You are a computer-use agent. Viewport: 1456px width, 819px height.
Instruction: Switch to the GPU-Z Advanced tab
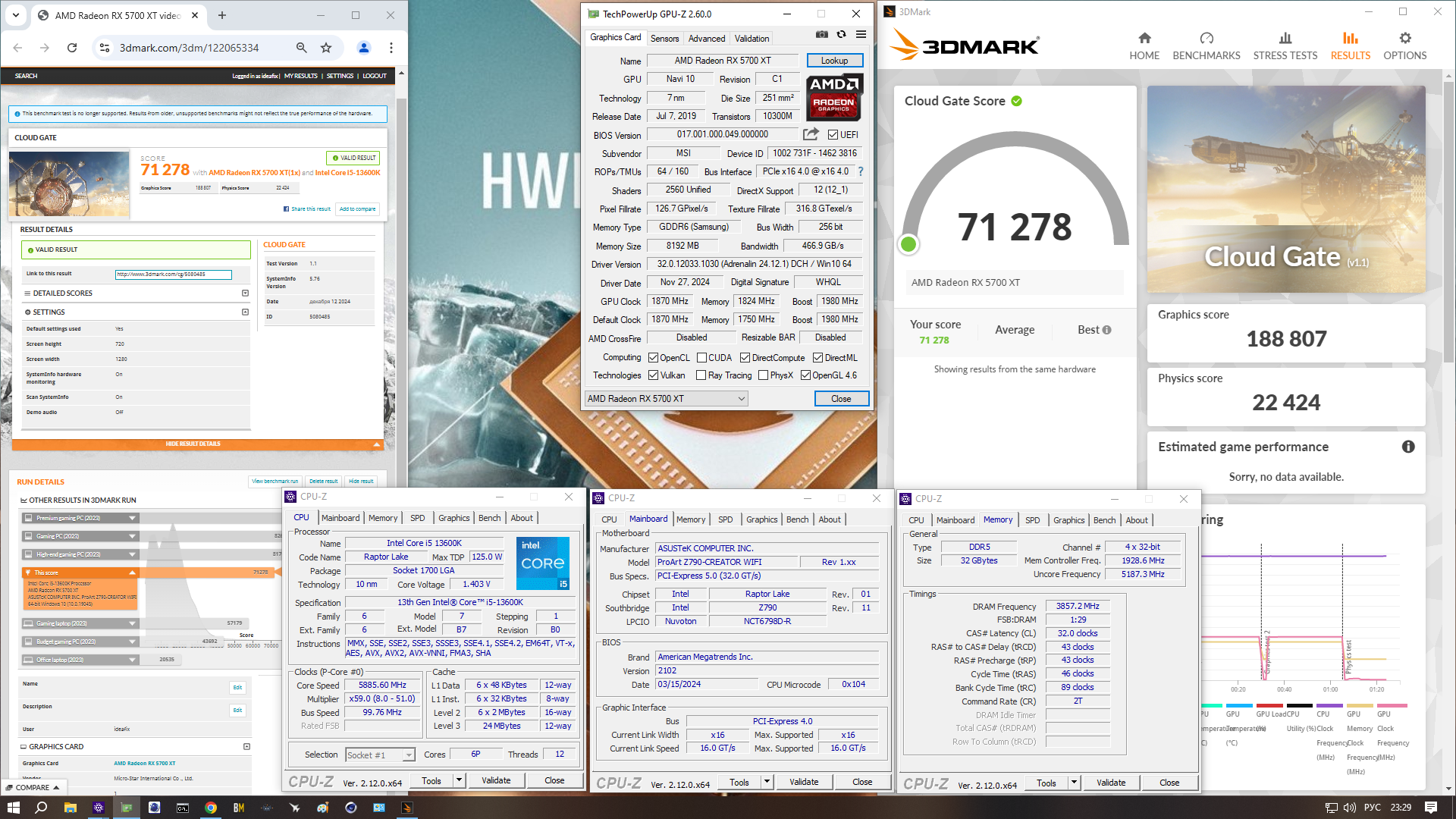(707, 39)
